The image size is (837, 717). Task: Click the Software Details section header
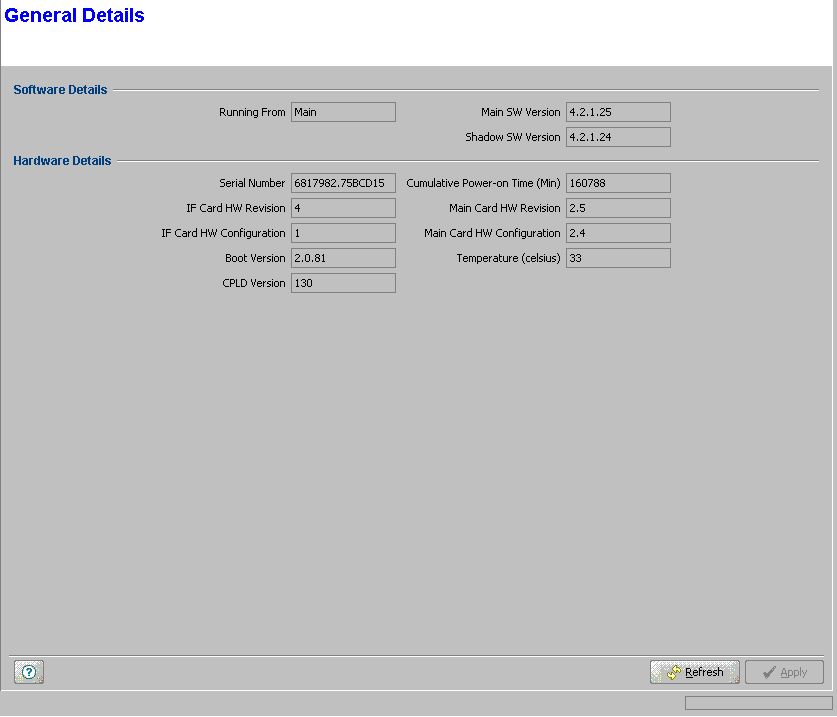(x=60, y=90)
